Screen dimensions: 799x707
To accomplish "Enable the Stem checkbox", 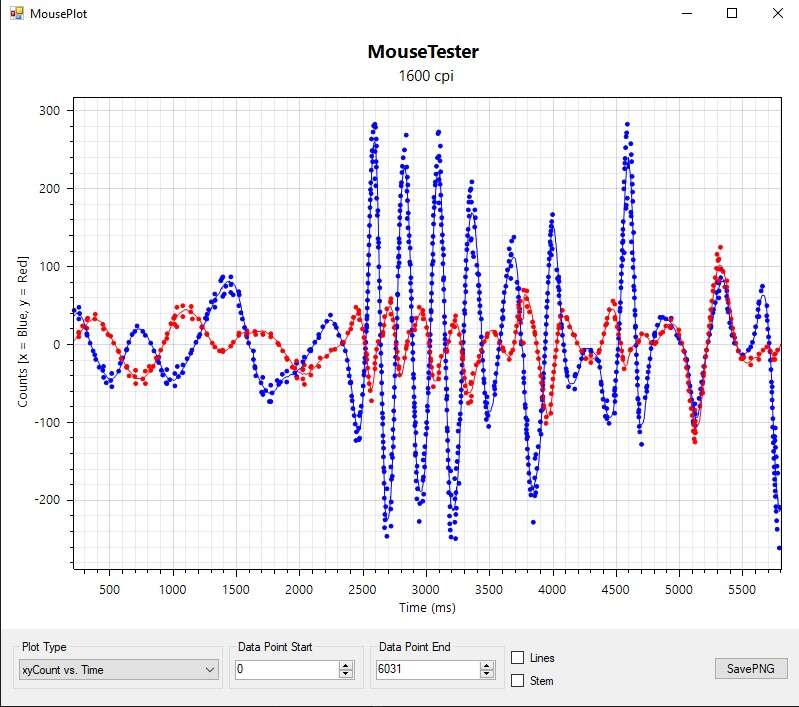I will click(x=518, y=681).
